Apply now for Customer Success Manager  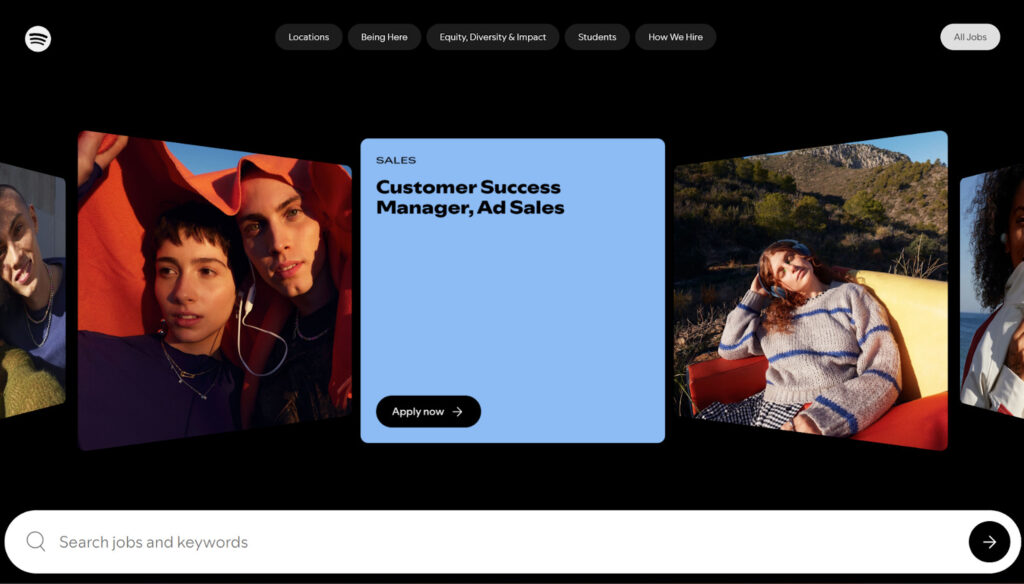click(x=428, y=412)
